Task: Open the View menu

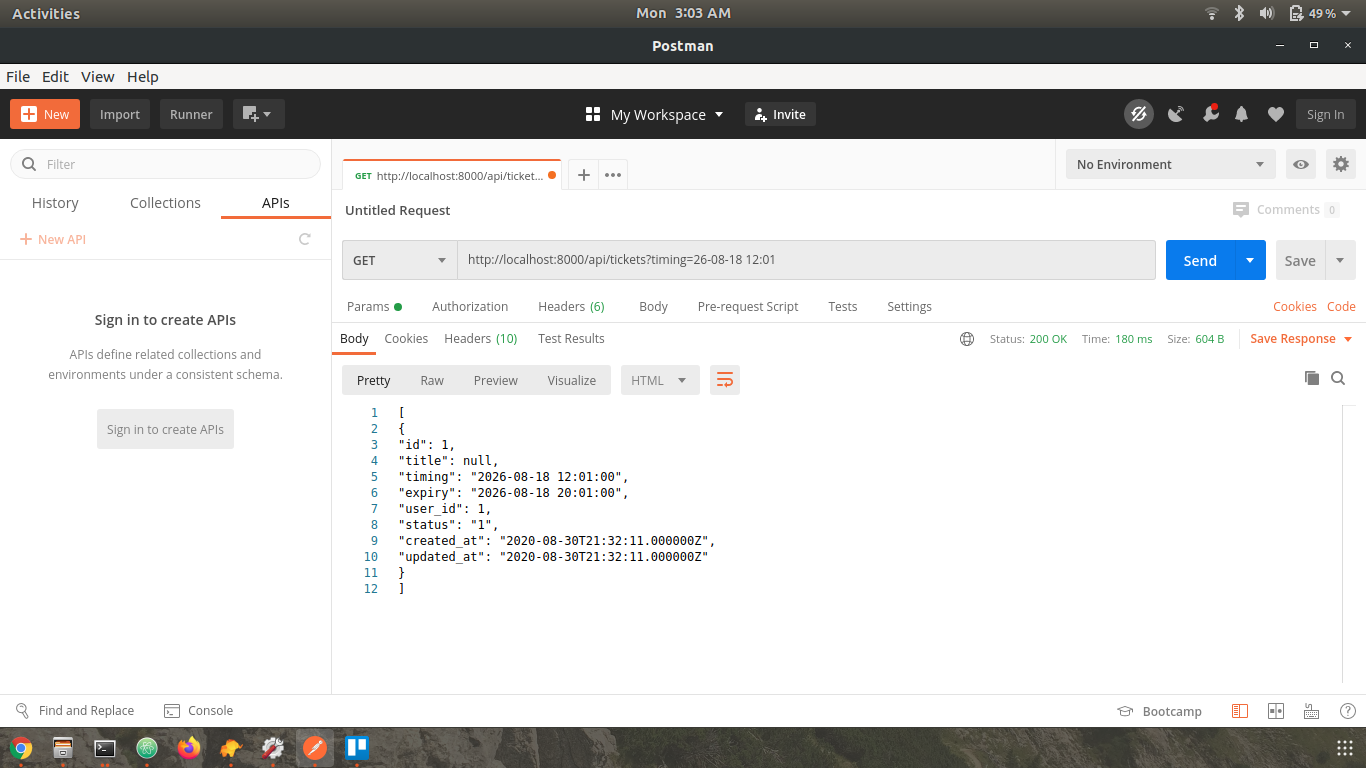Action: (x=98, y=76)
